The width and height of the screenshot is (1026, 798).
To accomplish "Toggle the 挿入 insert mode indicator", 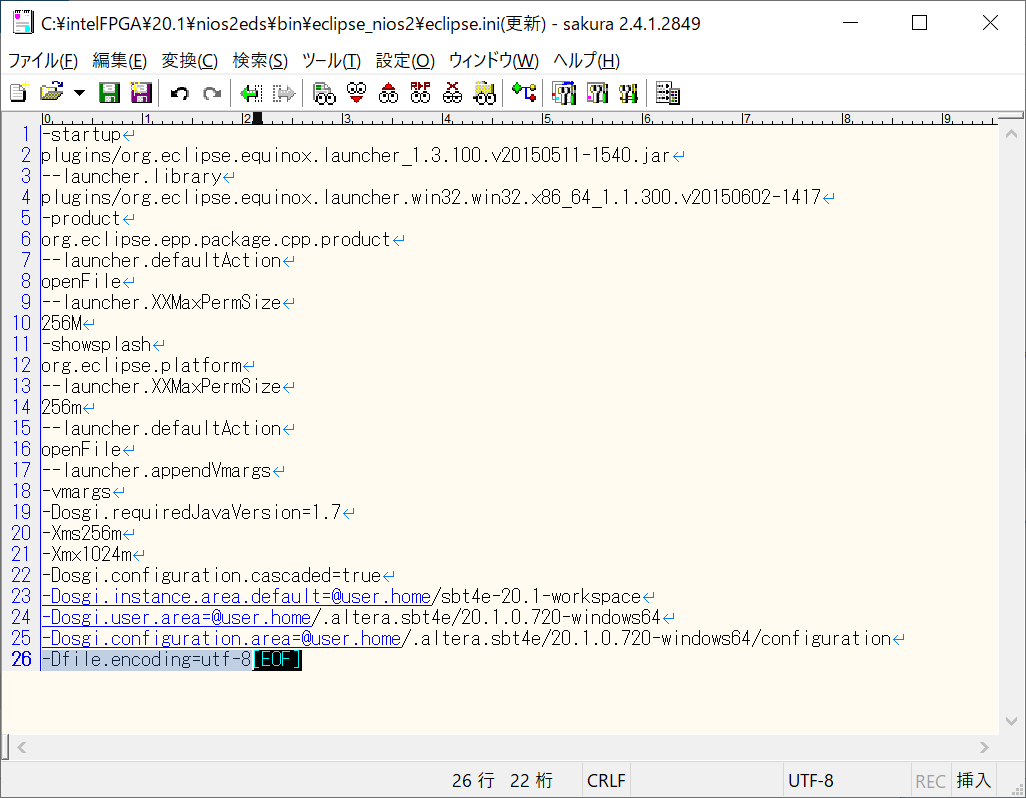I will pos(974,780).
